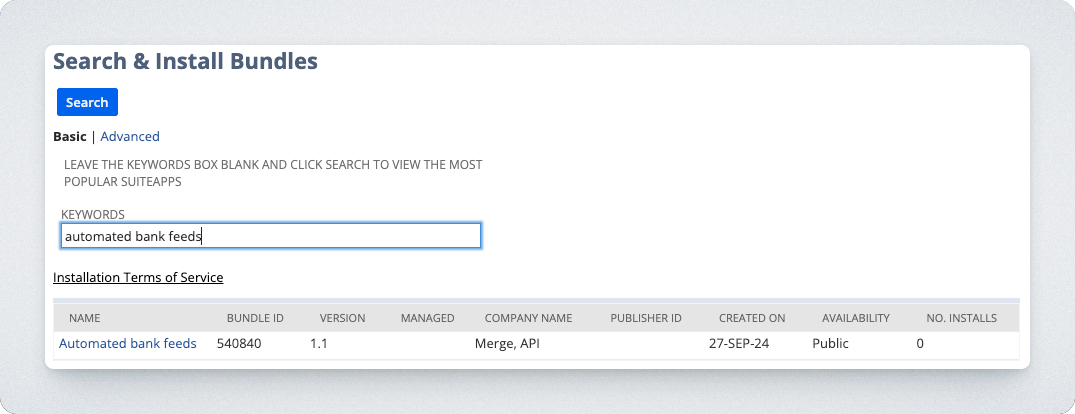Click the Public availability cell

[830, 343]
